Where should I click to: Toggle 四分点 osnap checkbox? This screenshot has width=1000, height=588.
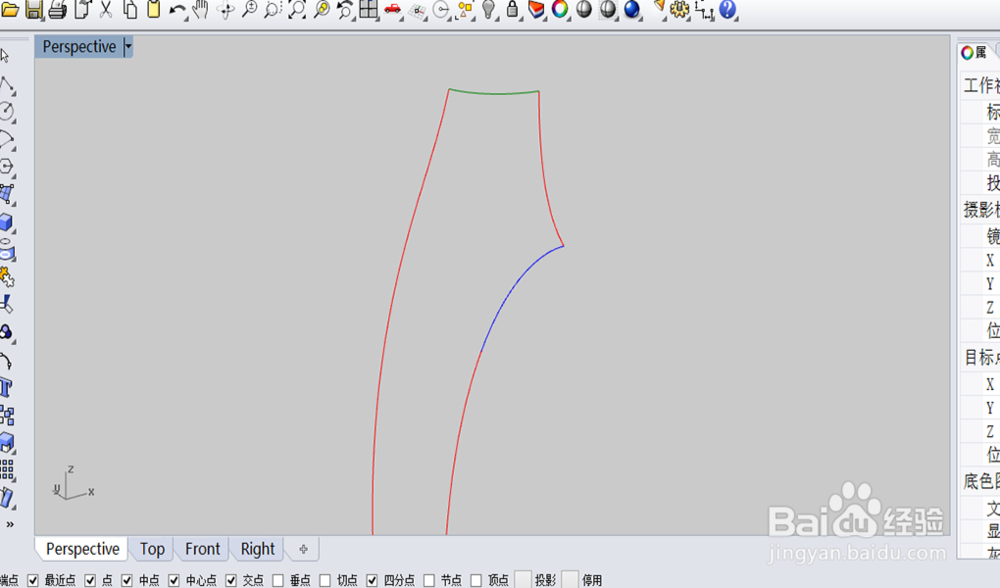pyautogui.click(x=372, y=580)
